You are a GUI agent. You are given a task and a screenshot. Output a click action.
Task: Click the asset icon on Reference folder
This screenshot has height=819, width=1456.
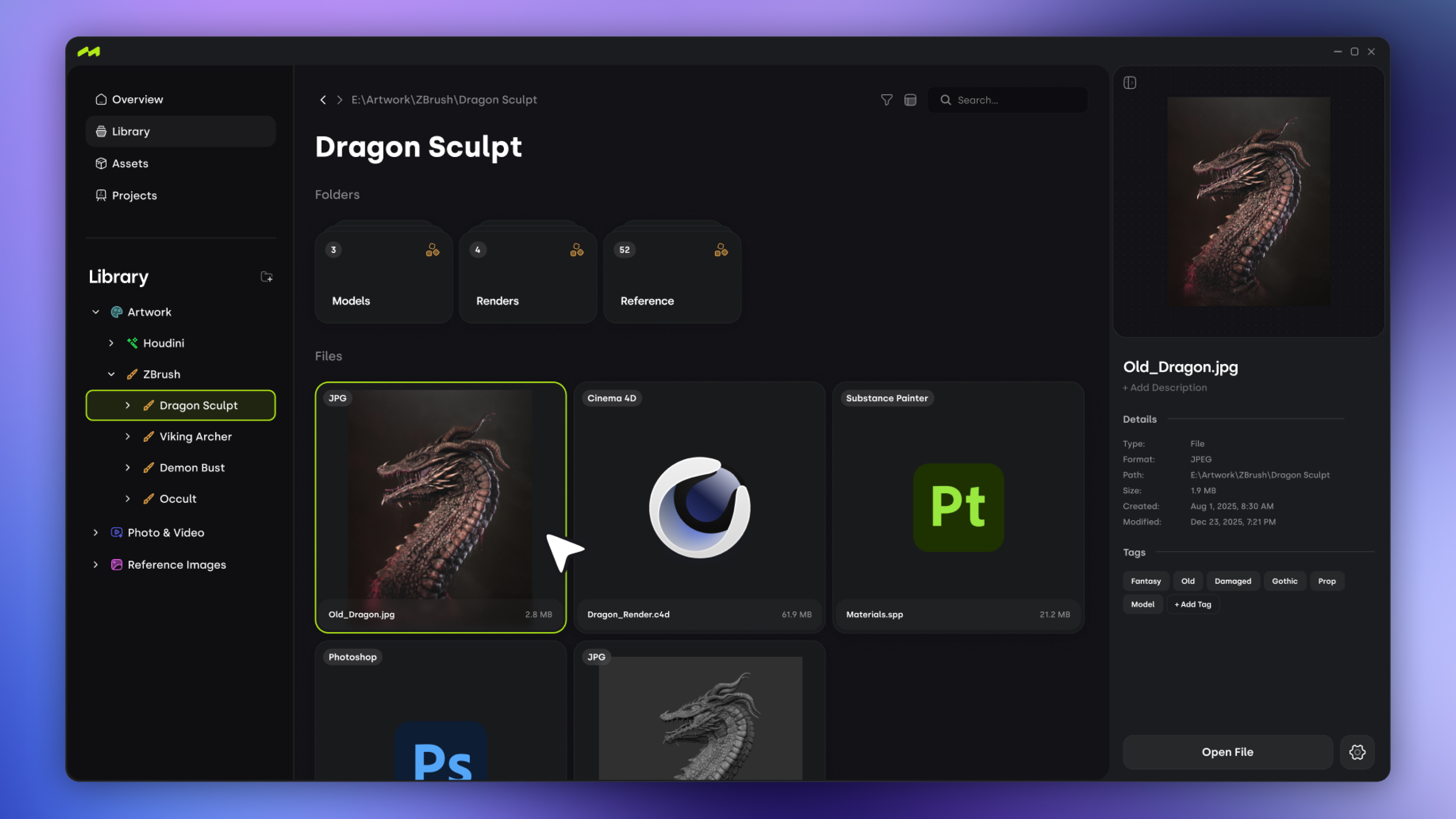coord(721,250)
